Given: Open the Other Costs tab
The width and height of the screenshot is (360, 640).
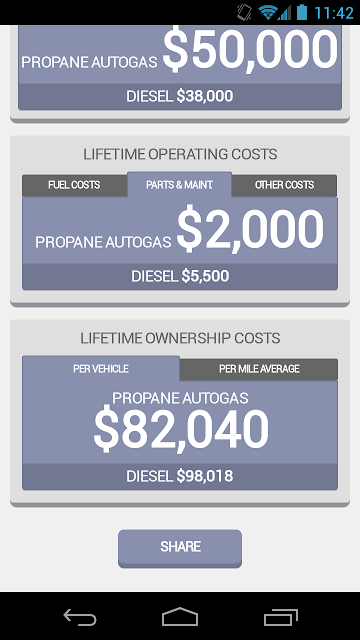Looking at the screenshot, I should click(284, 185).
